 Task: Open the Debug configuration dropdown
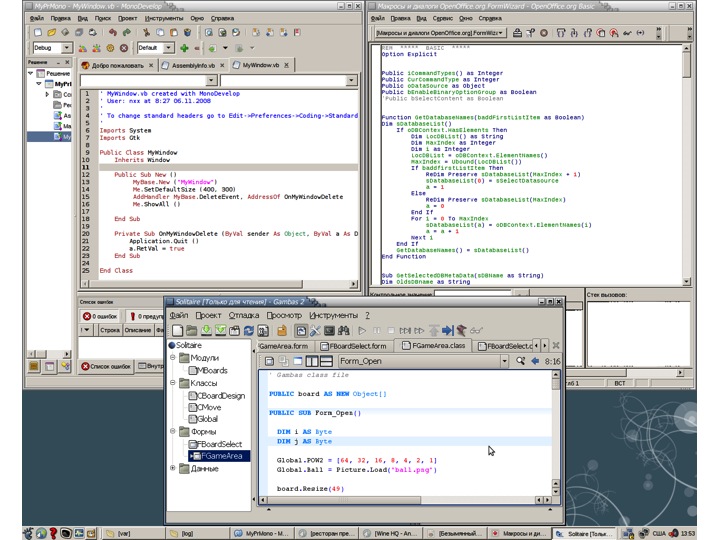click(x=67, y=48)
